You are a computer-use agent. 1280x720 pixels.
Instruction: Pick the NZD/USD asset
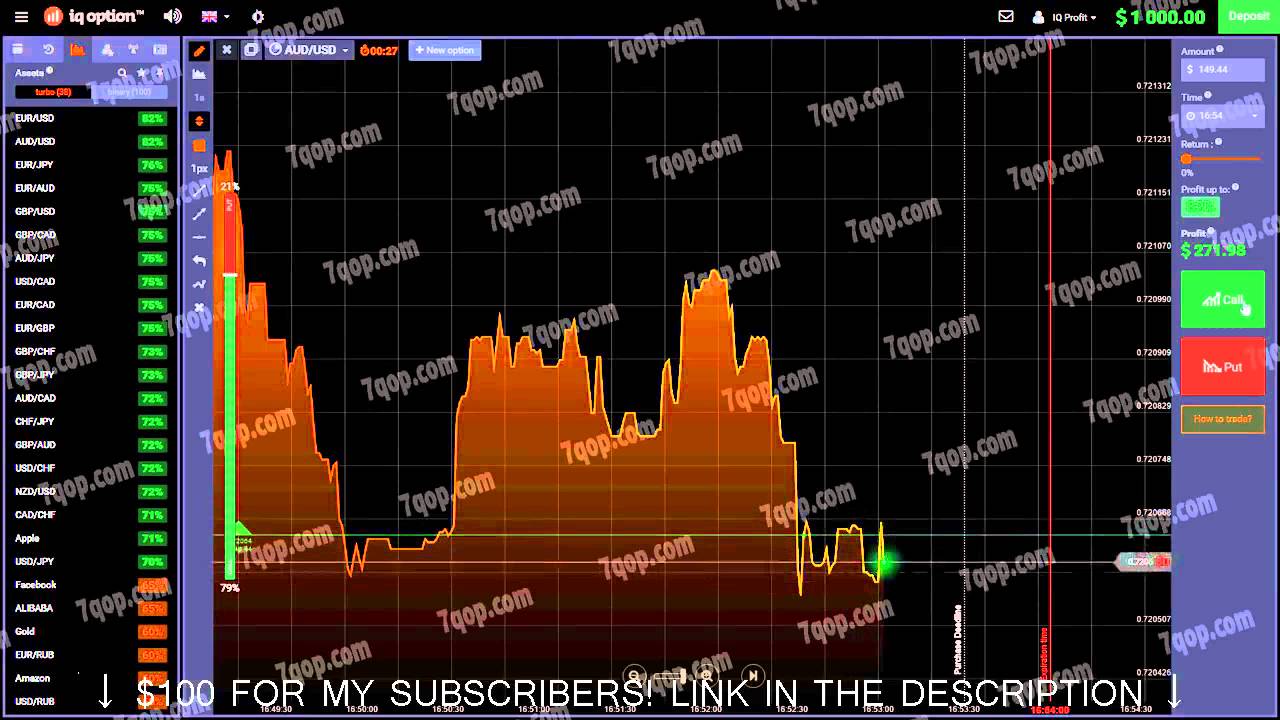(90, 492)
